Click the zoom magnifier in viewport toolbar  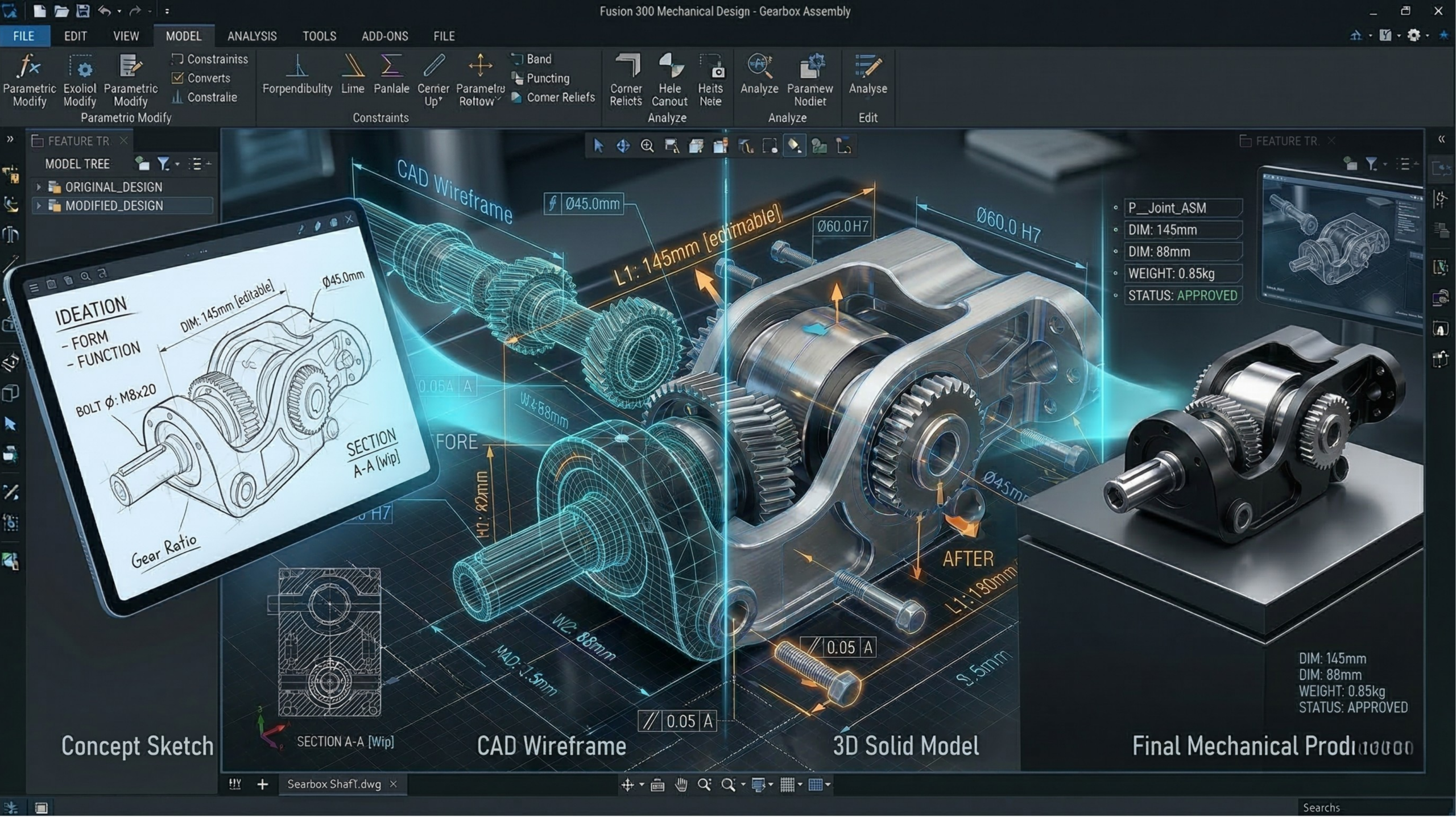coord(647,146)
